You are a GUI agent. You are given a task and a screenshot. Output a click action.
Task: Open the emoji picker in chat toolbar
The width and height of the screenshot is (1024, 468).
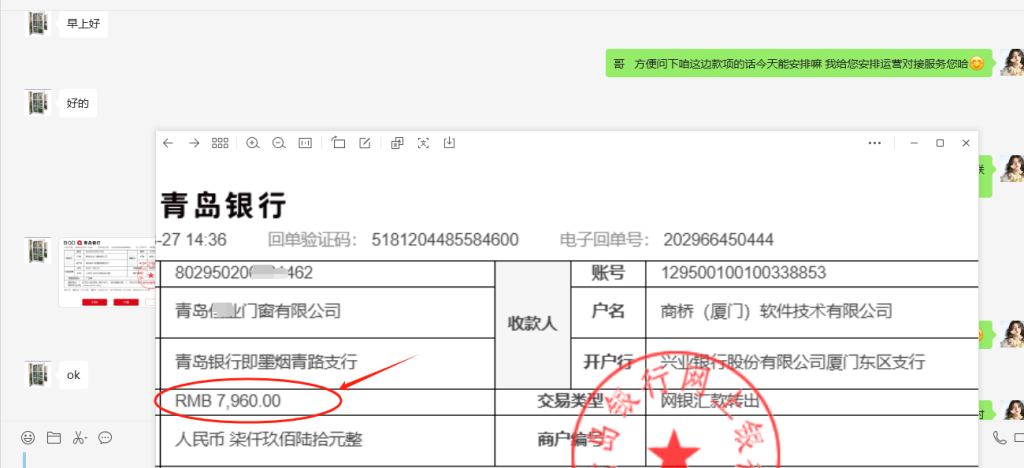28,437
